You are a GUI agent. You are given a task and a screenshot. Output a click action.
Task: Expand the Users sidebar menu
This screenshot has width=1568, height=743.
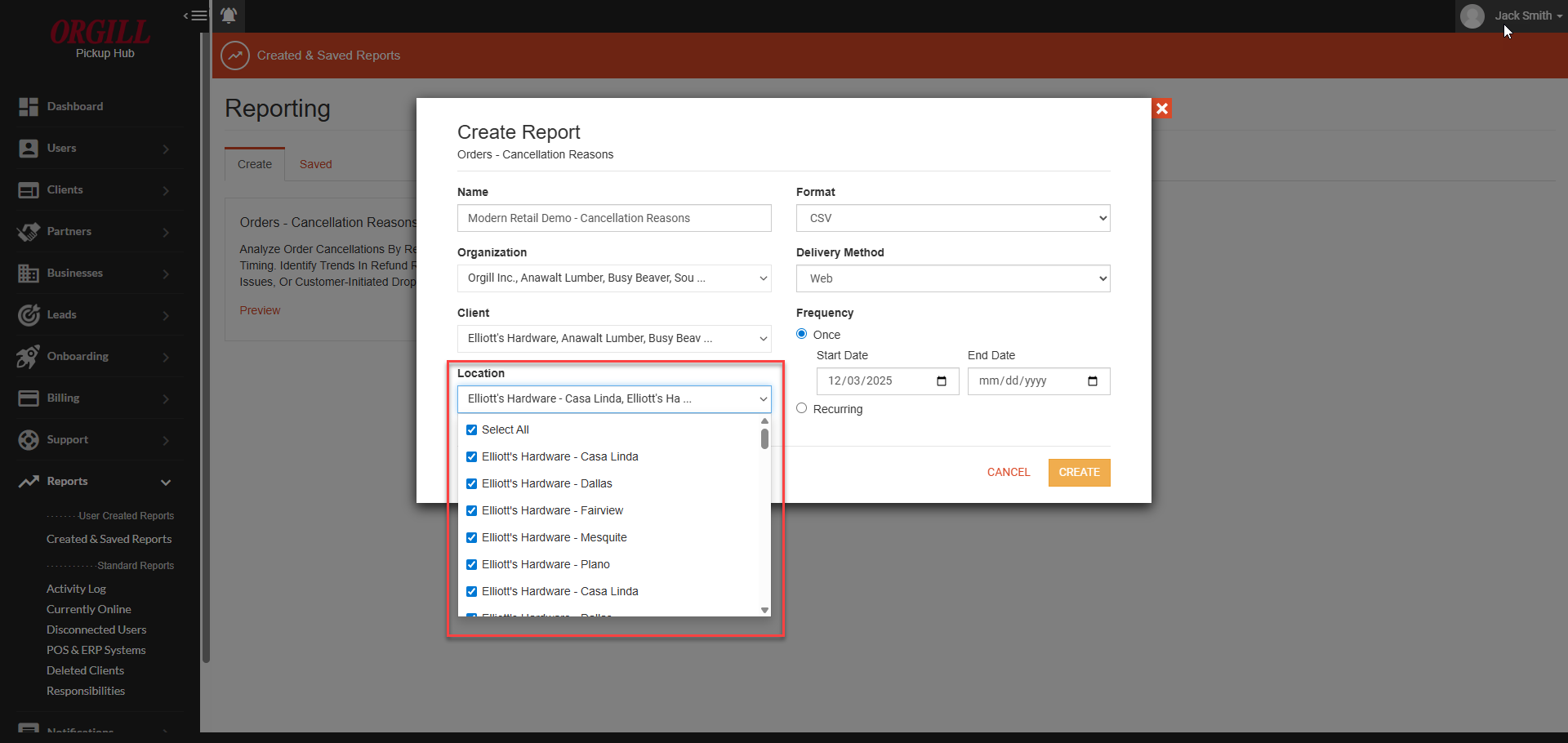[166, 149]
